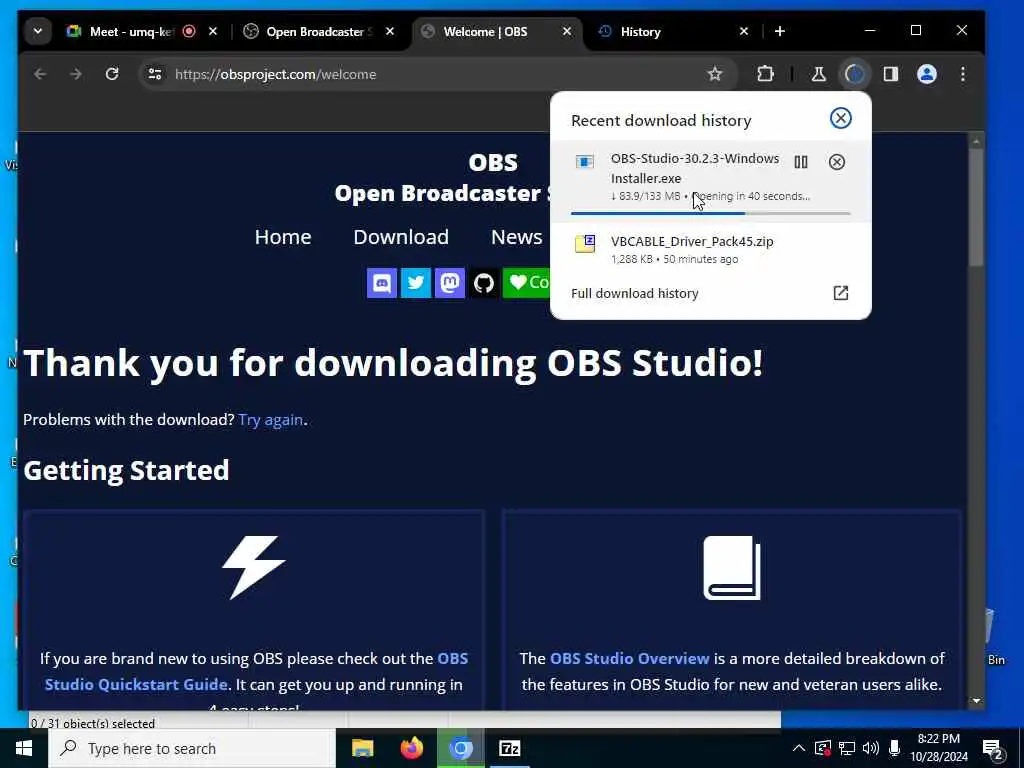This screenshot has width=1024, height=768.
Task: Switch to the History tab
Action: coord(673,31)
